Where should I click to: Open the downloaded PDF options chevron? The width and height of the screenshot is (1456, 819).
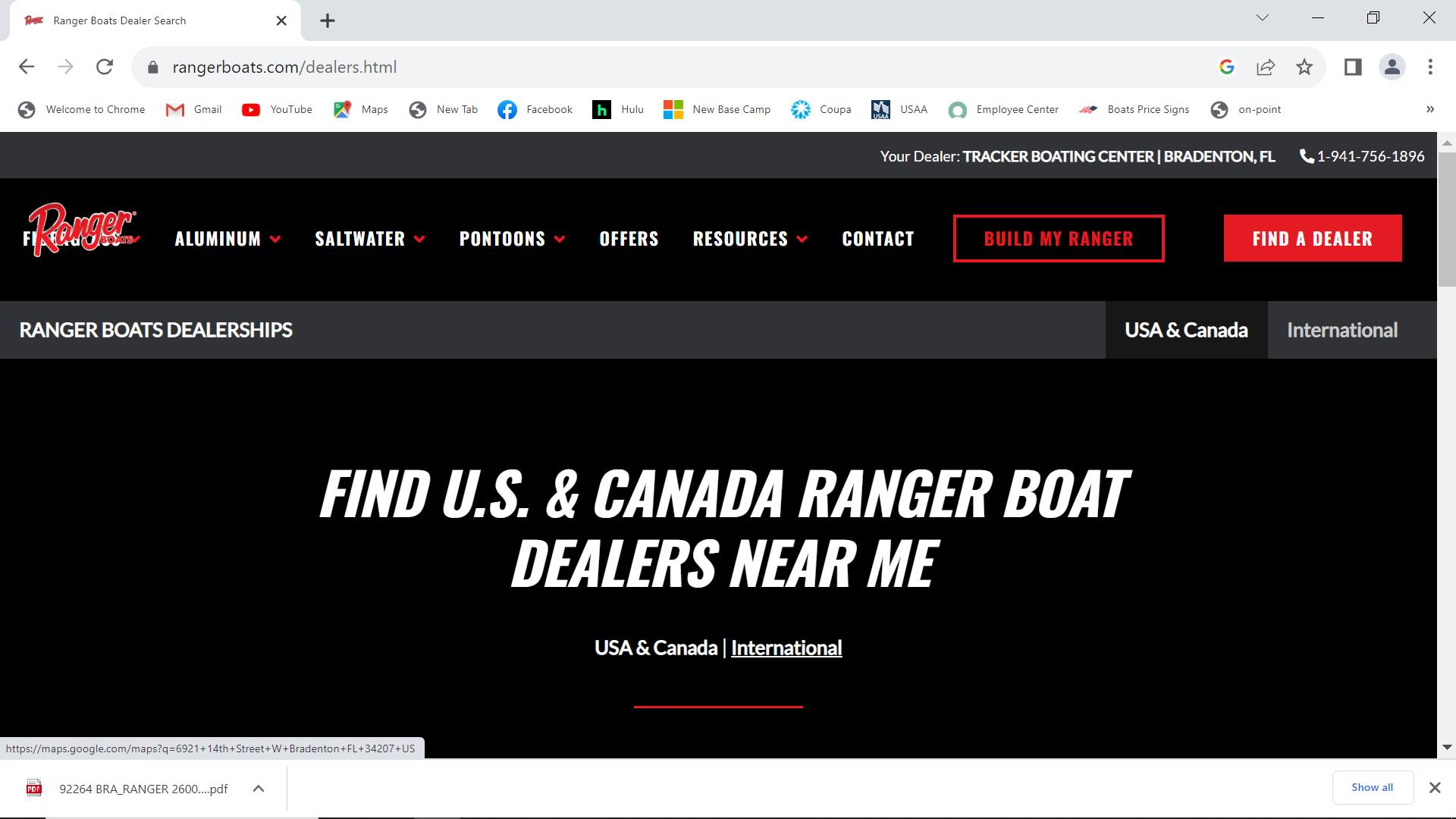[x=259, y=789]
